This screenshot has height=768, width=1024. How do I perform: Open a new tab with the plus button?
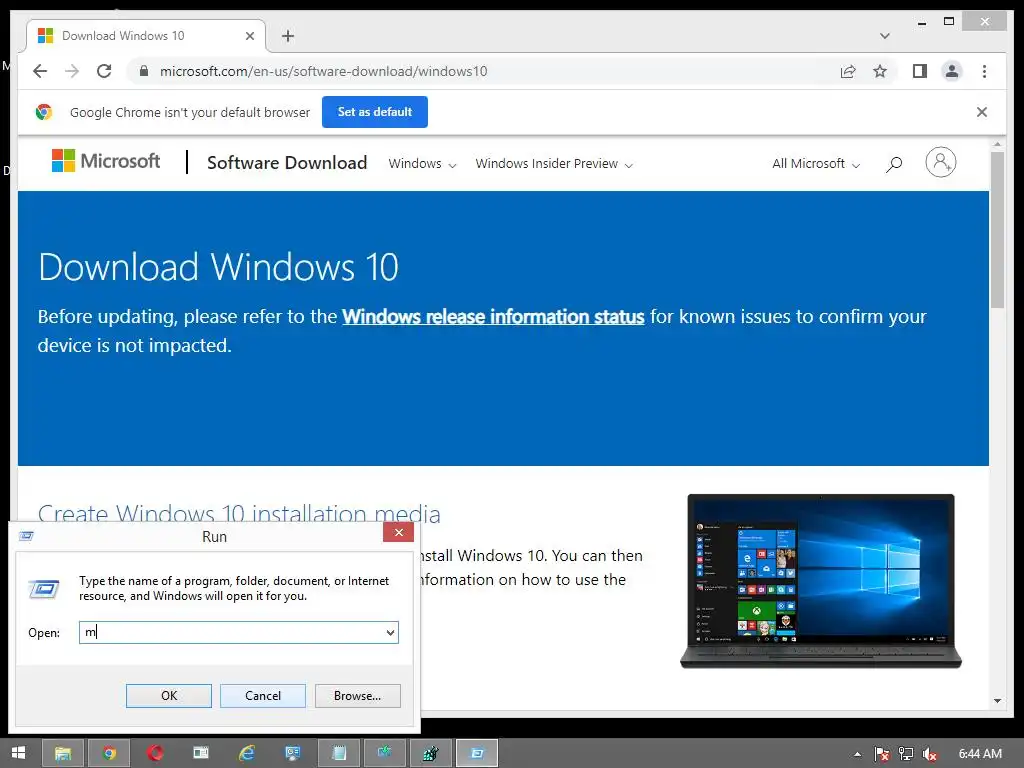[x=288, y=36]
